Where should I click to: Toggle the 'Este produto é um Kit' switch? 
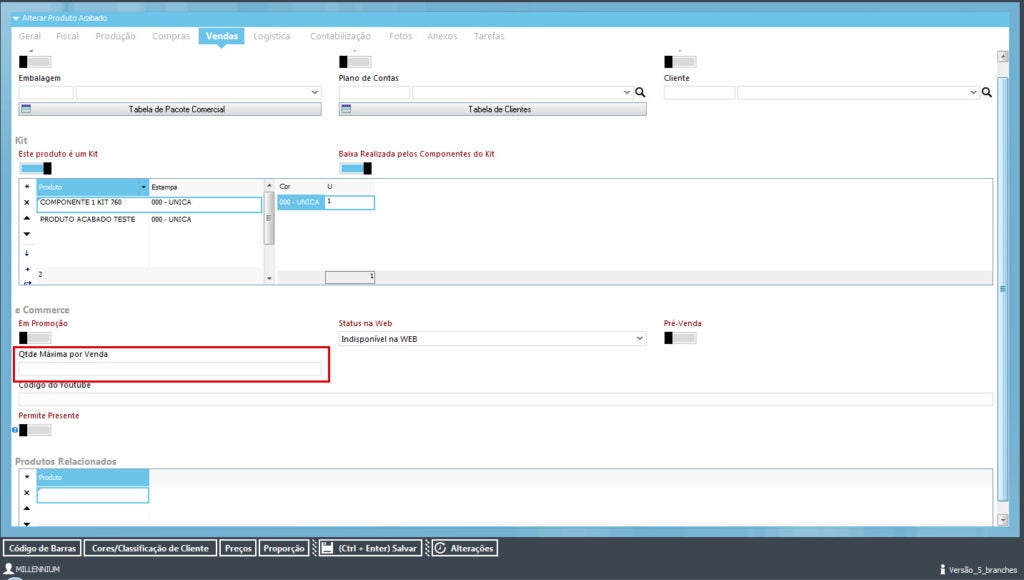coord(35,168)
